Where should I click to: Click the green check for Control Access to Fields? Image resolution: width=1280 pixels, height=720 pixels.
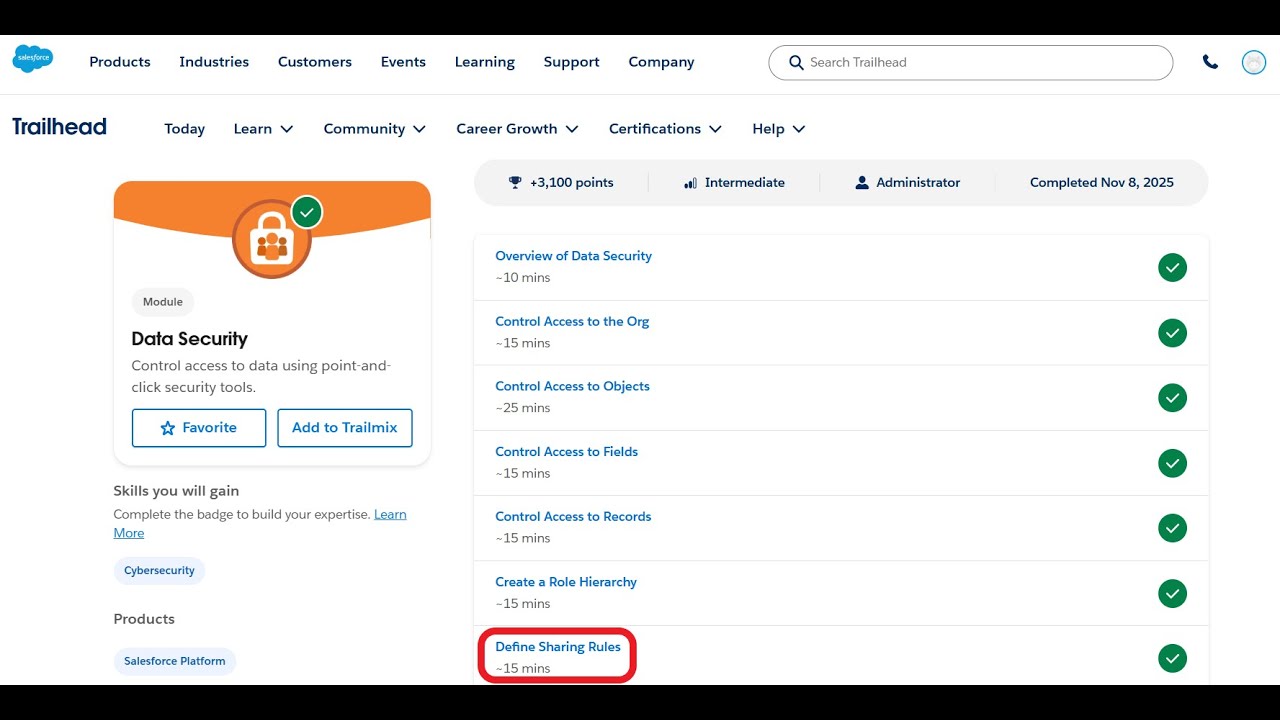pos(1172,463)
